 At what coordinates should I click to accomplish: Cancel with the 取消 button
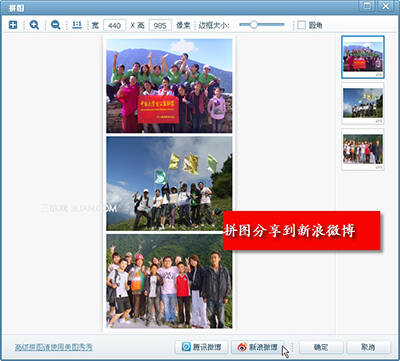[x=368, y=347]
